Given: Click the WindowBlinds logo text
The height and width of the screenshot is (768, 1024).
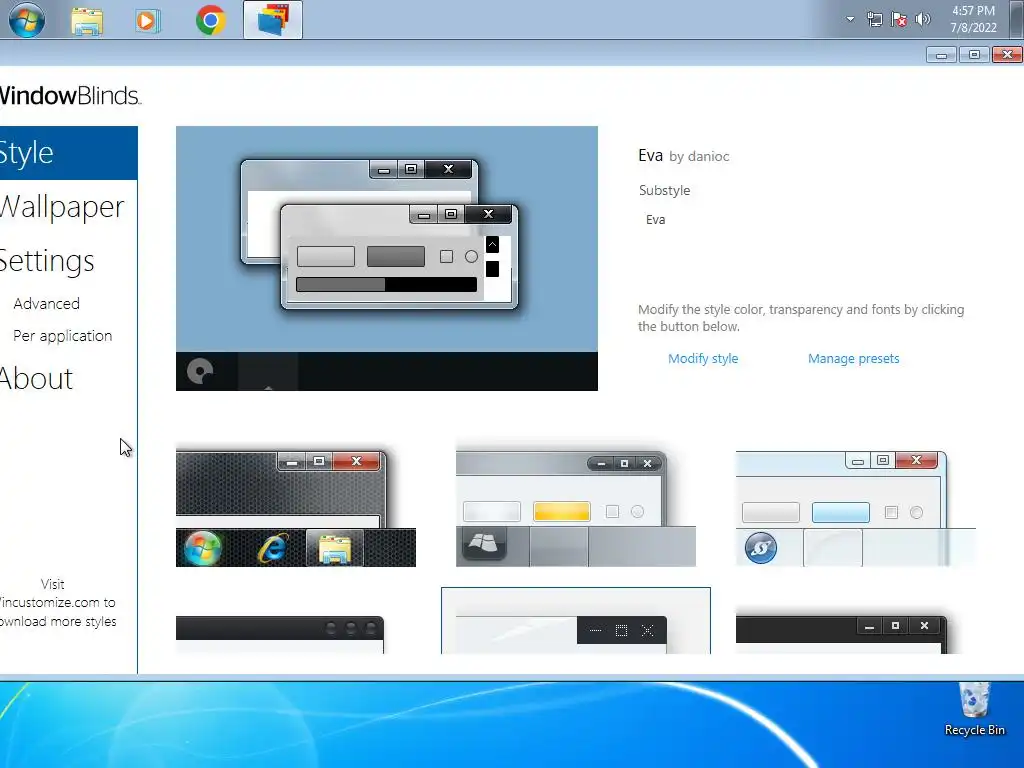Looking at the screenshot, I should click(70, 96).
